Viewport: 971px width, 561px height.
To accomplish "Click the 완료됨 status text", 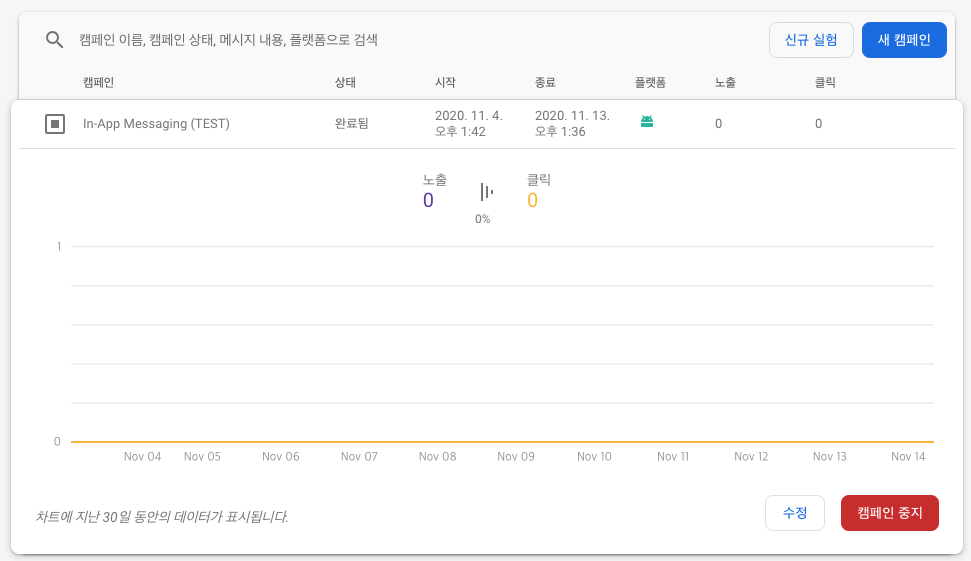I will click(352, 124).
